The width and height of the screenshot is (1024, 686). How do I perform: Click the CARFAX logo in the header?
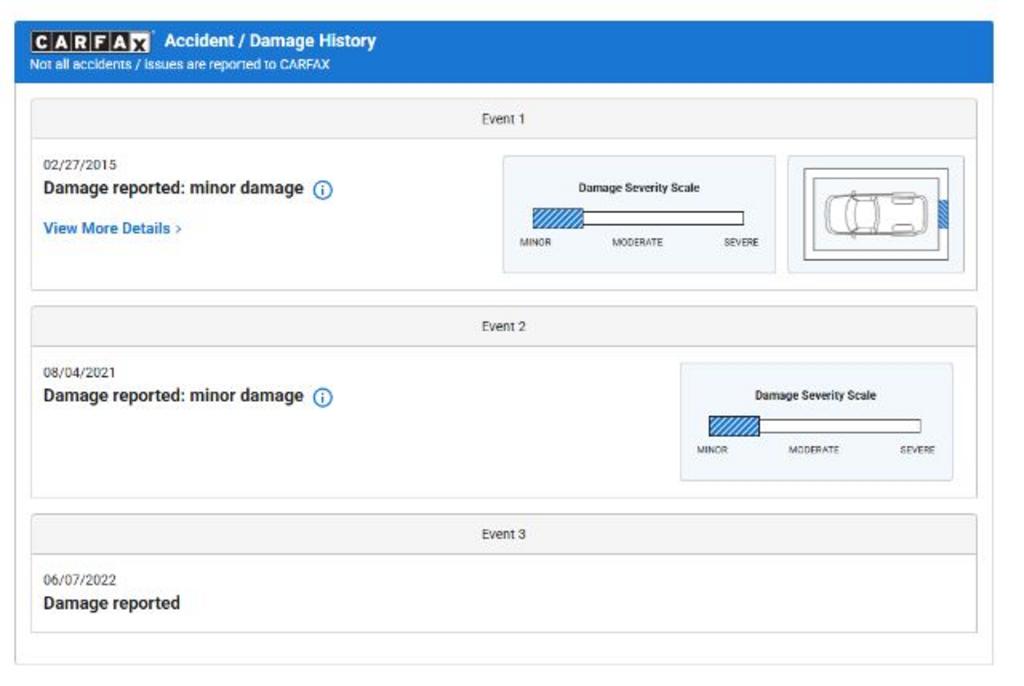pyautogui.click(x=91, y=42)
